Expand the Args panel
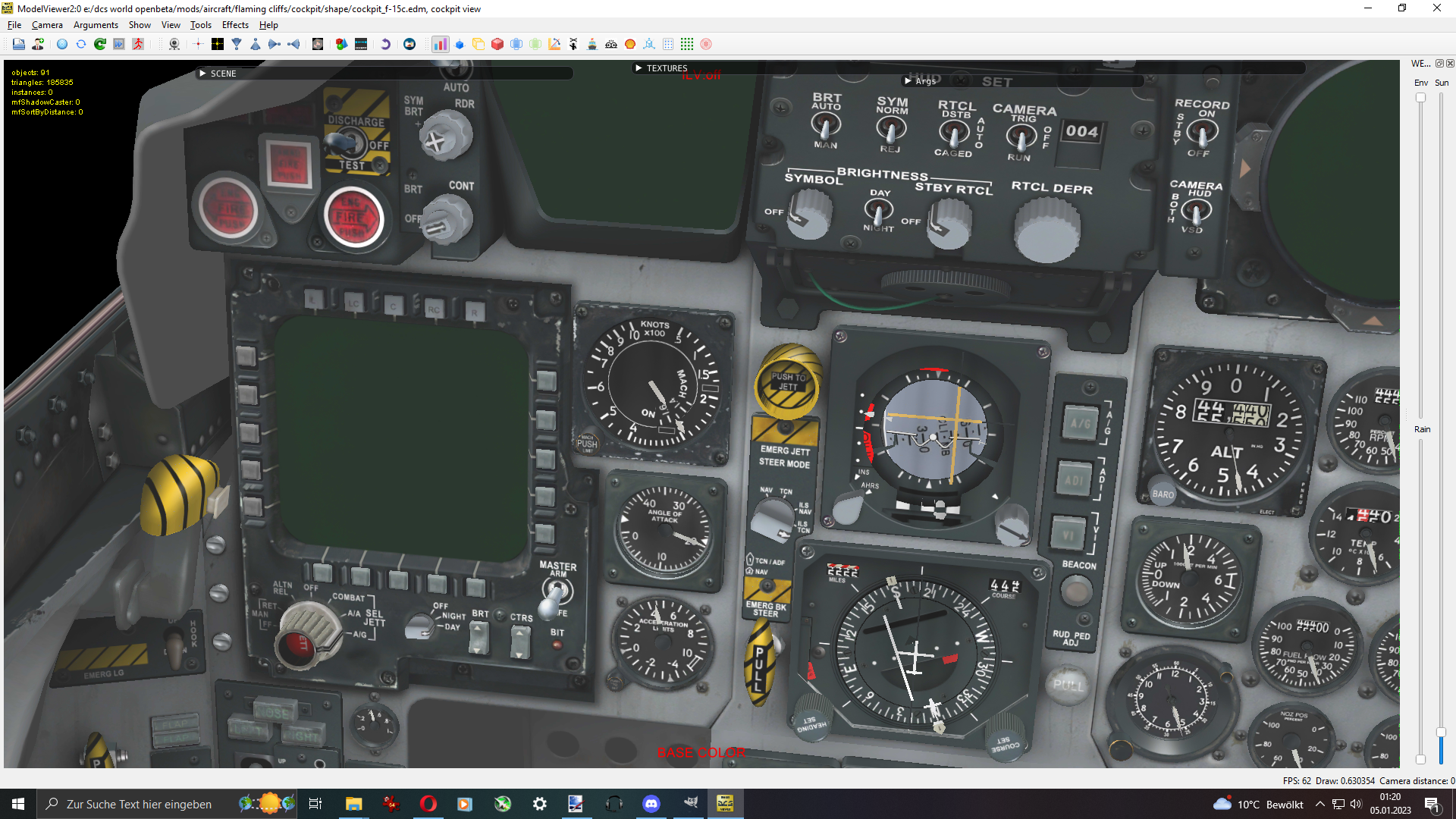1456x819 pixels. click(908, 81)
